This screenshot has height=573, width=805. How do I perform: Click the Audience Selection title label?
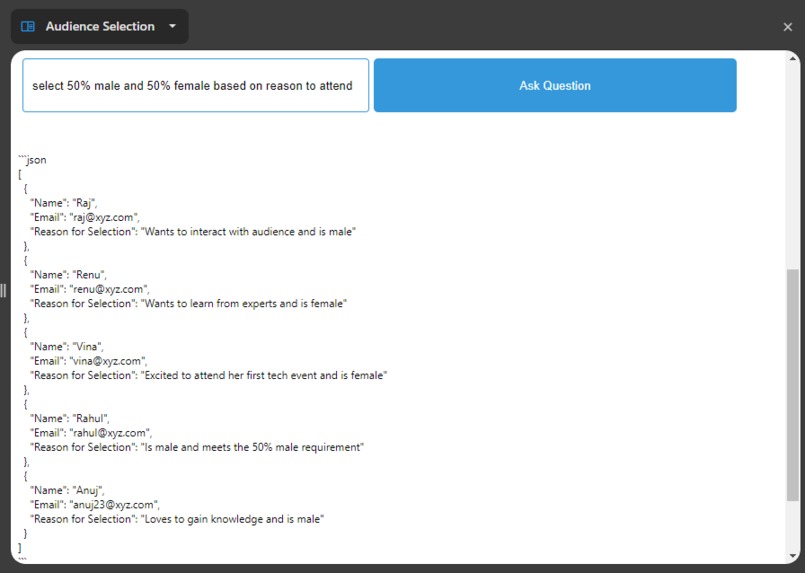(100, 26)
